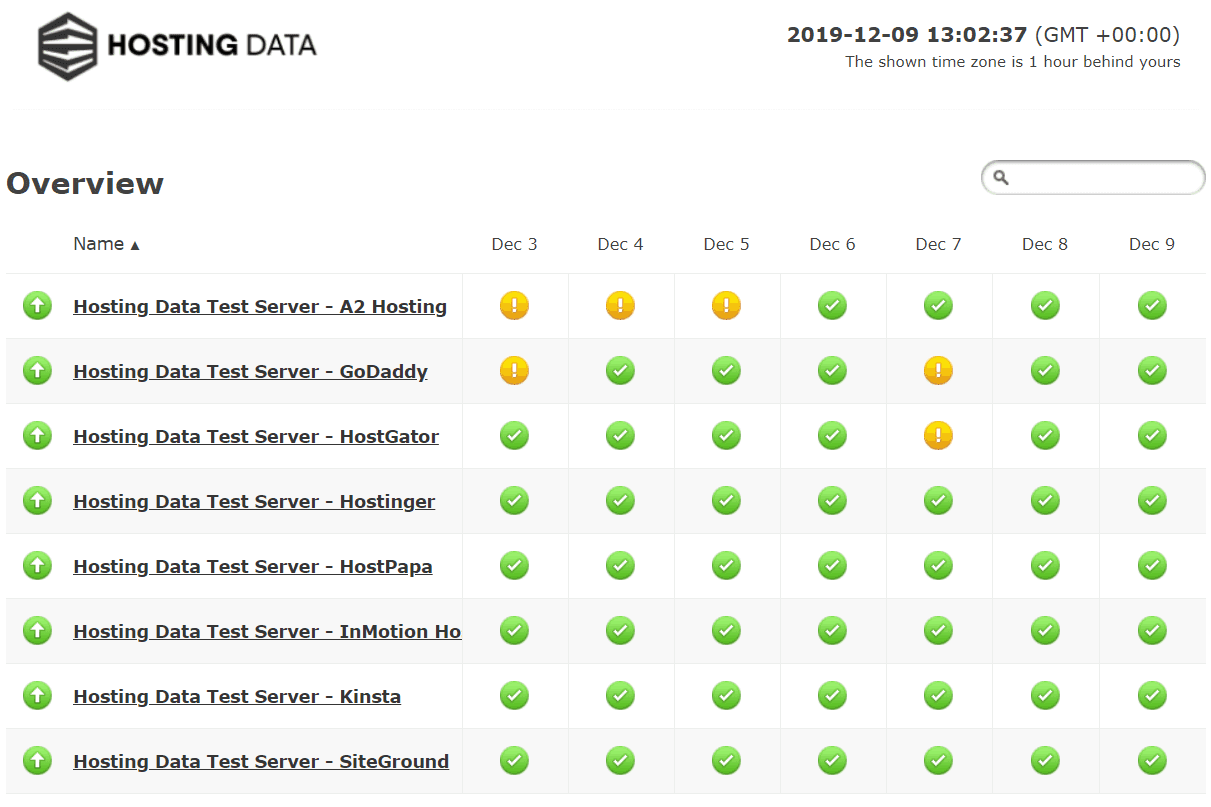
Task: Click the 2019-12-09 13:02:37 timestamp
Action: [907, 35]
